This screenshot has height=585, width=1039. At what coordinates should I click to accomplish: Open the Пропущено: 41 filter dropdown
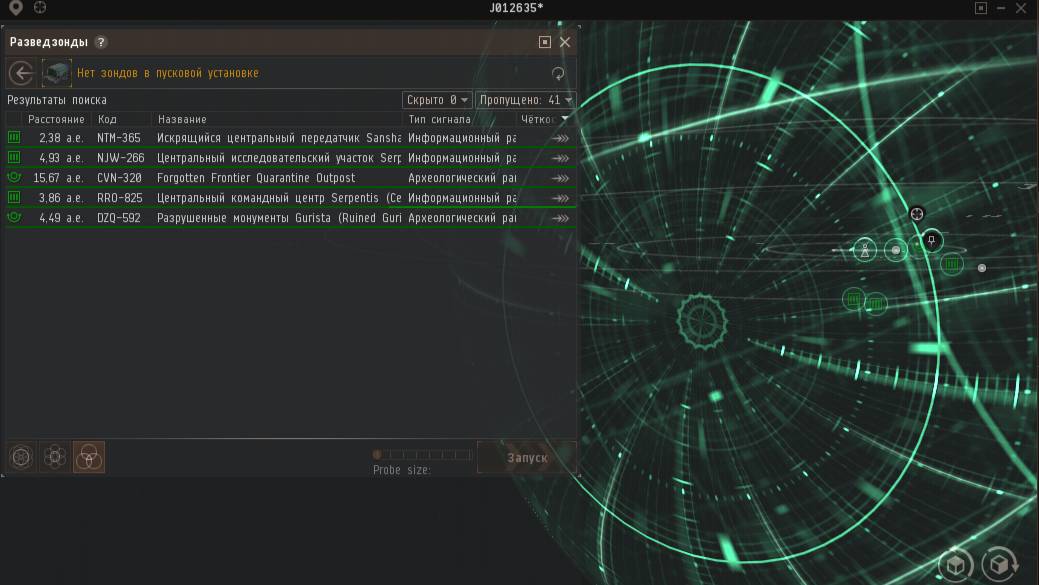(525, 99)
